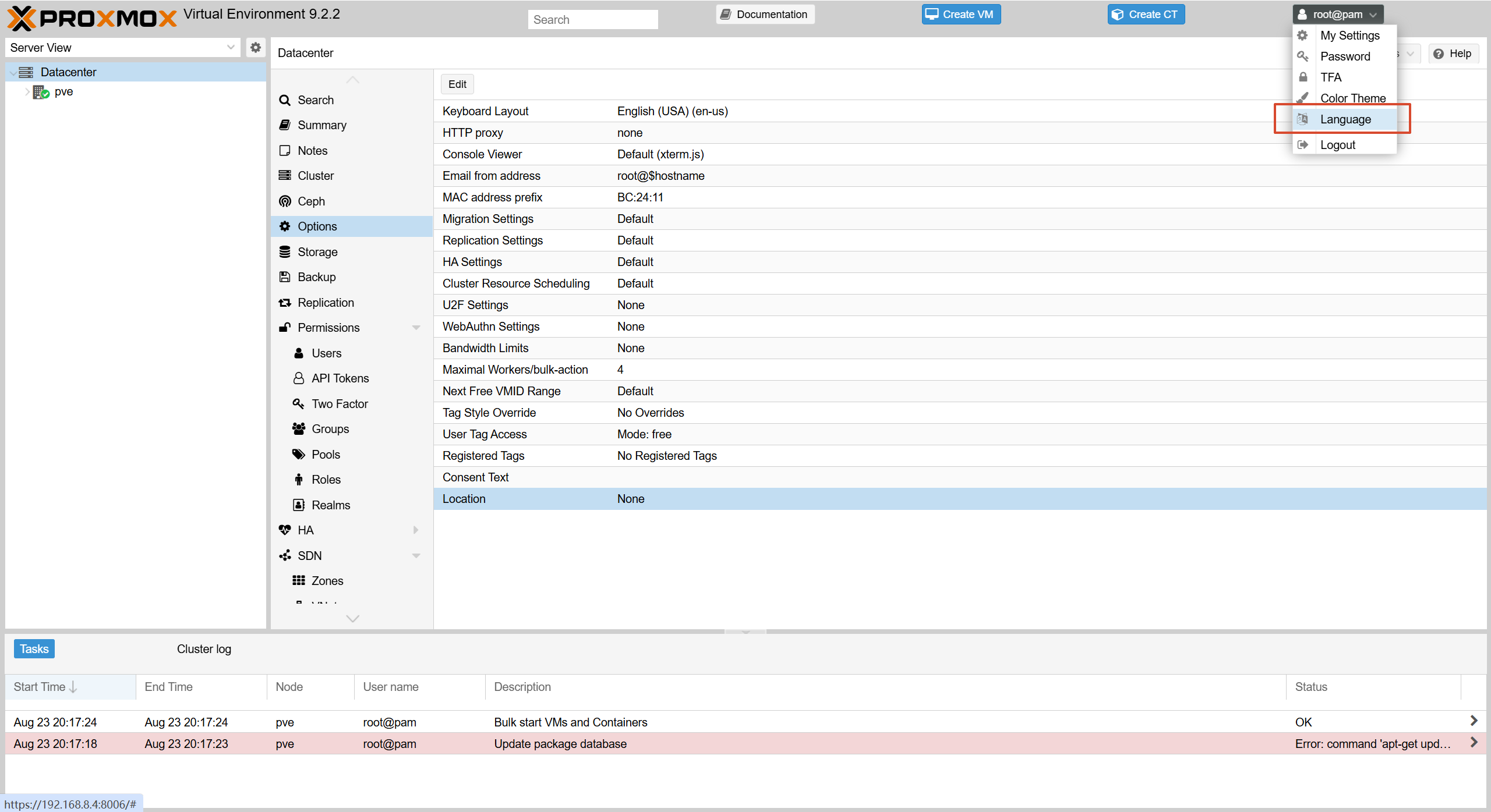Select the Location option row

(x=960, y=499)
